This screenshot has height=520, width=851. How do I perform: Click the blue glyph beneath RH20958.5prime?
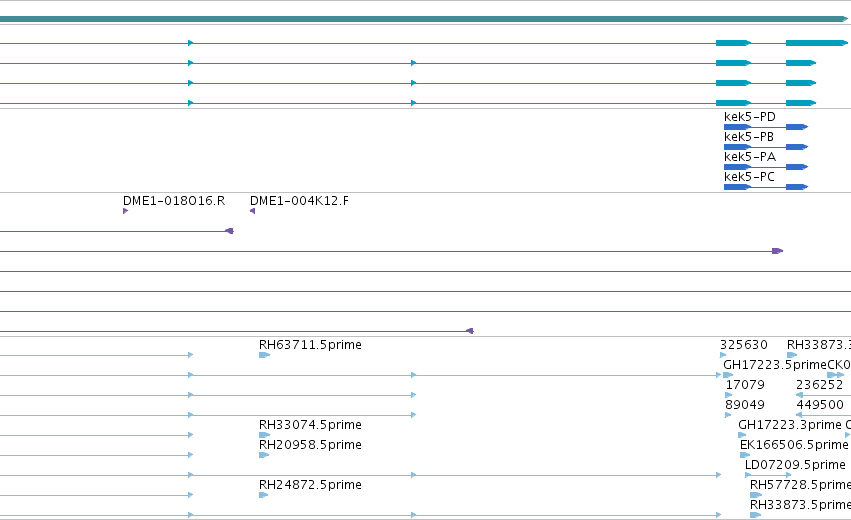pos(264,455)
